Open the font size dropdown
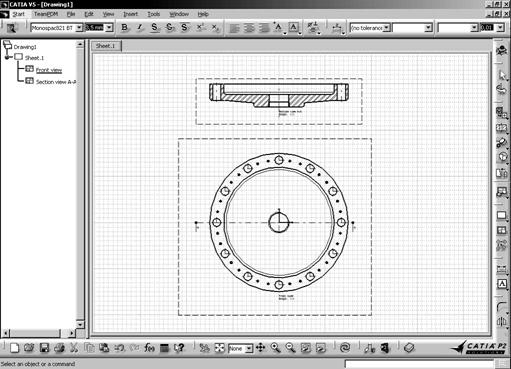This screenshot has width=511, height=369. (x=109, y=28)
